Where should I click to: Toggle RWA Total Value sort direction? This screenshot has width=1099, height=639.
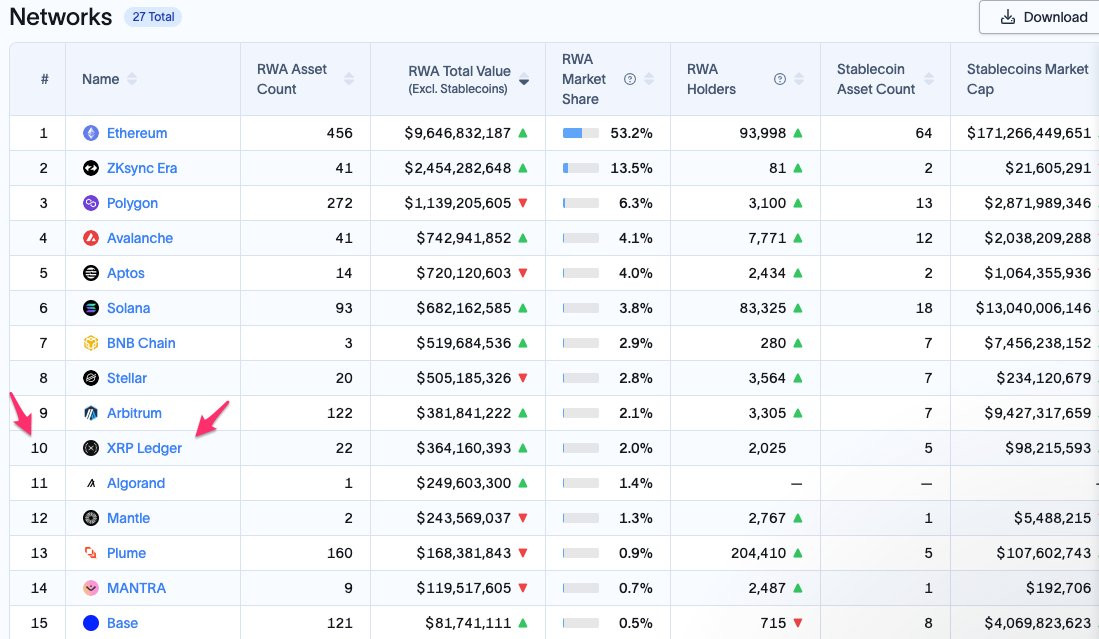[x=524, y=81]
